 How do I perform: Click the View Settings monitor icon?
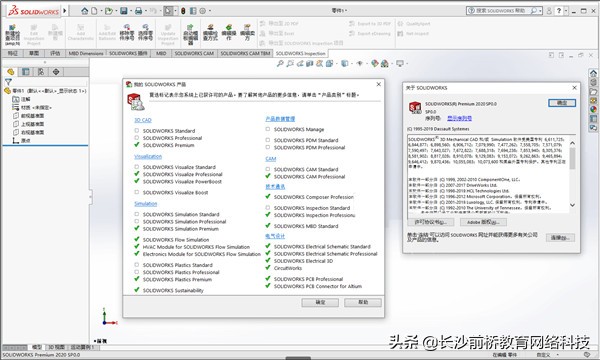pyautogui.click(x=400, y=64)
